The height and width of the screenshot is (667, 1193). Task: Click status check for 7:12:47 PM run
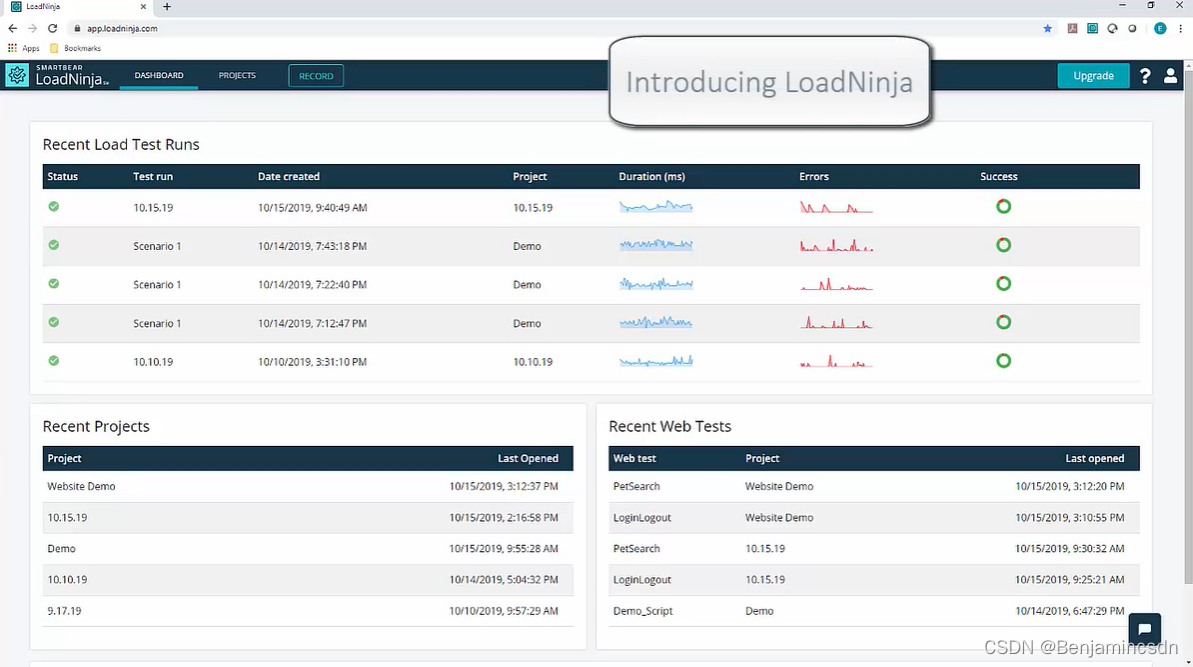pyautogui.click(x=53, y=322)
